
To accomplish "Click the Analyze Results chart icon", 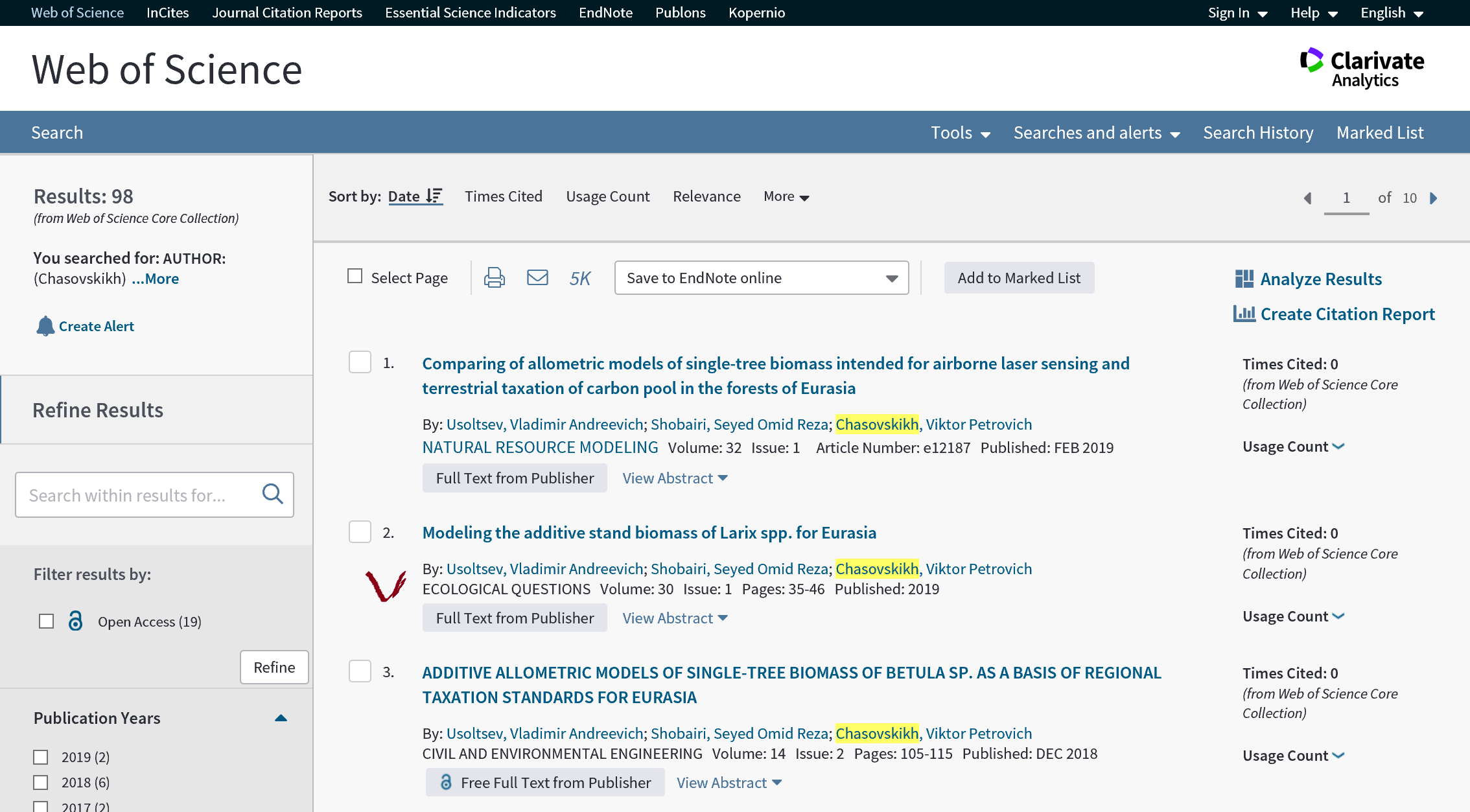I will click(x=1244, y=279).
